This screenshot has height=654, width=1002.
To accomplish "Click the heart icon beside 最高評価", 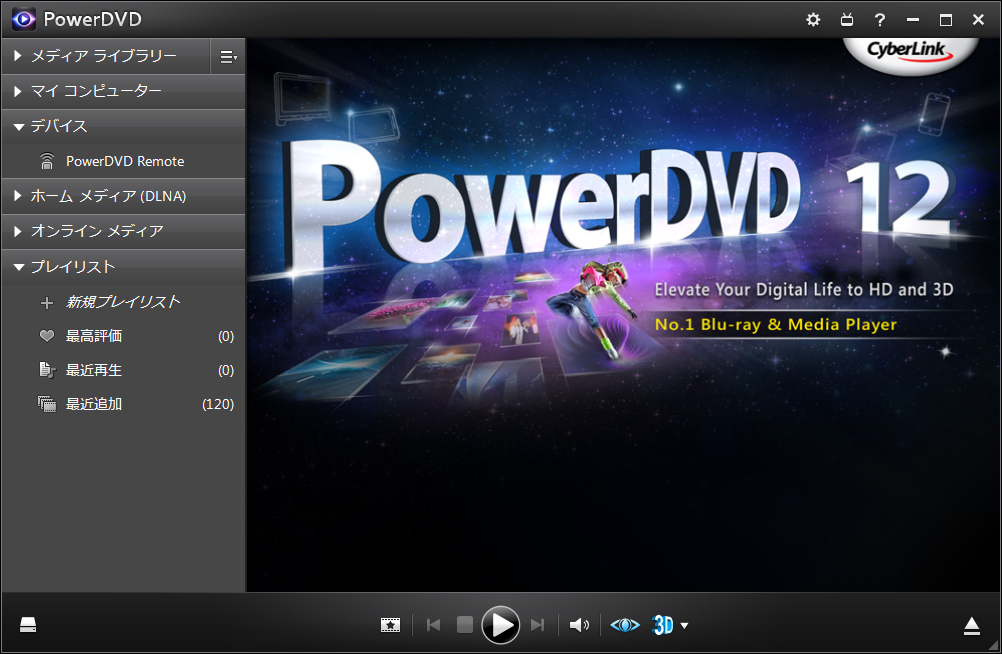I will [x=46, y=336].
